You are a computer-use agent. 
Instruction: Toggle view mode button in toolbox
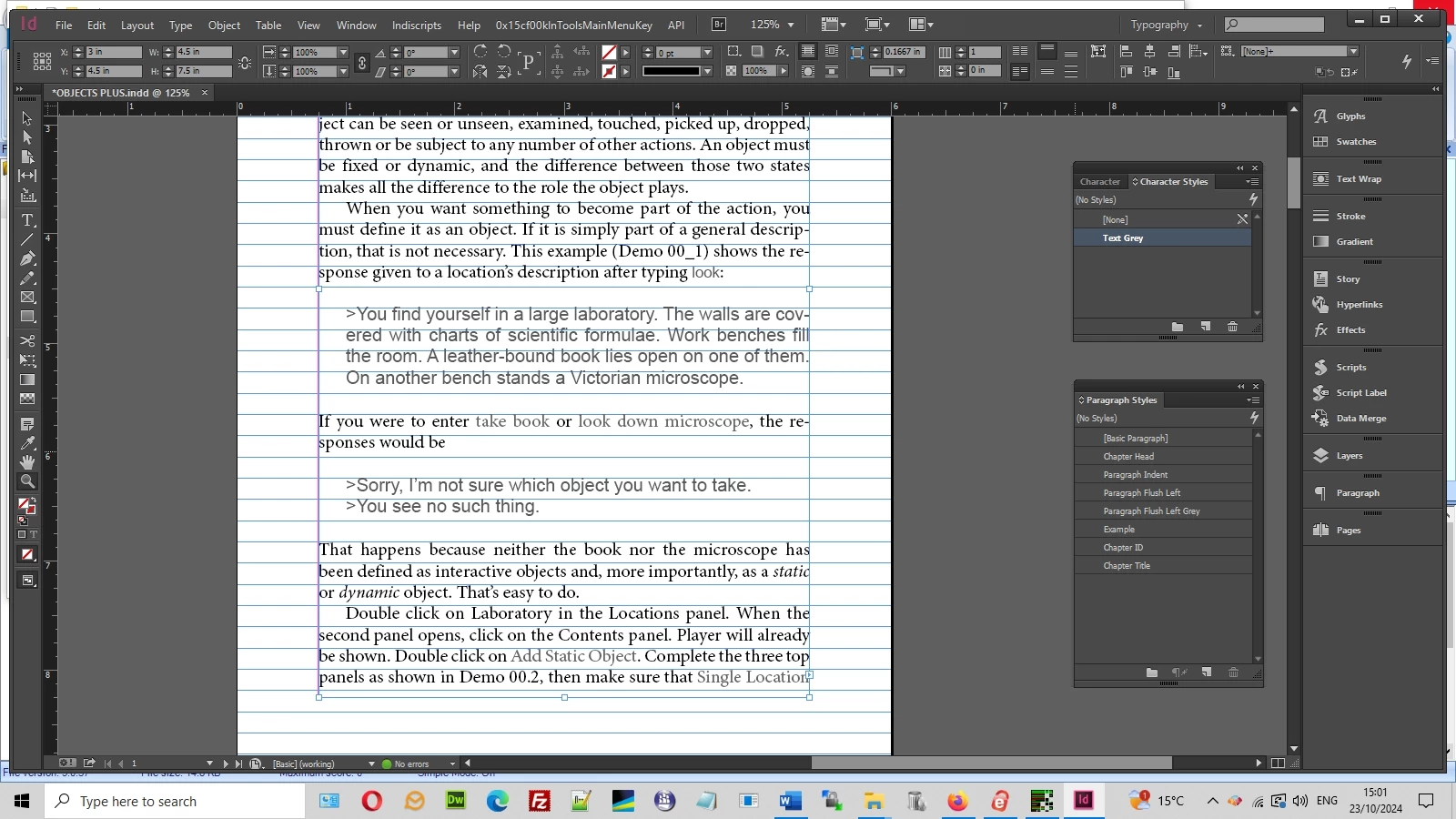click(27, 581)
